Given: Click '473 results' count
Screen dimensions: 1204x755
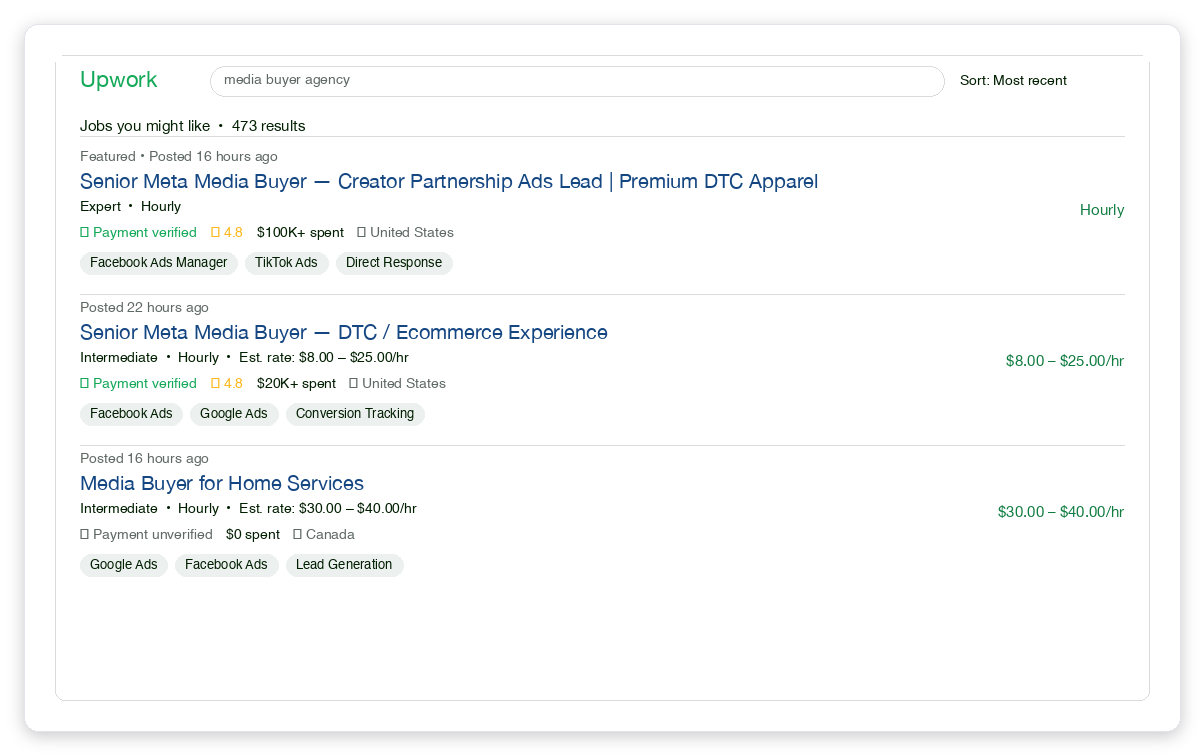Looking at the screenshot, I should coord(269,126).
